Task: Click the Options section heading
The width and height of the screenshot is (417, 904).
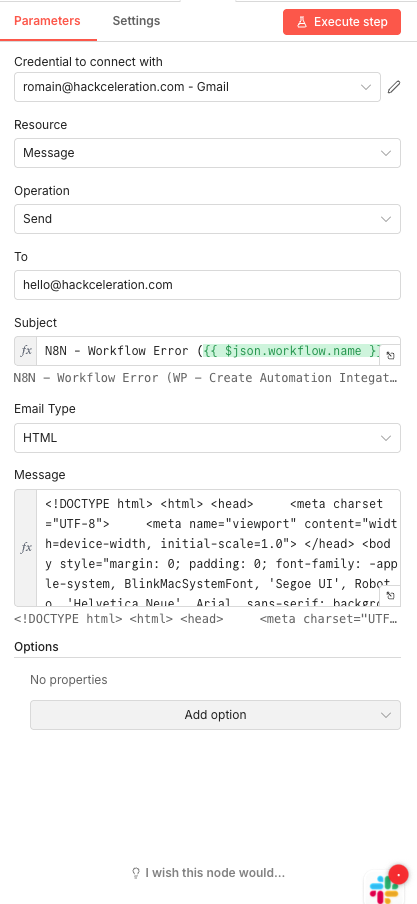Action: pyautogui.click(x=36, y=647)
